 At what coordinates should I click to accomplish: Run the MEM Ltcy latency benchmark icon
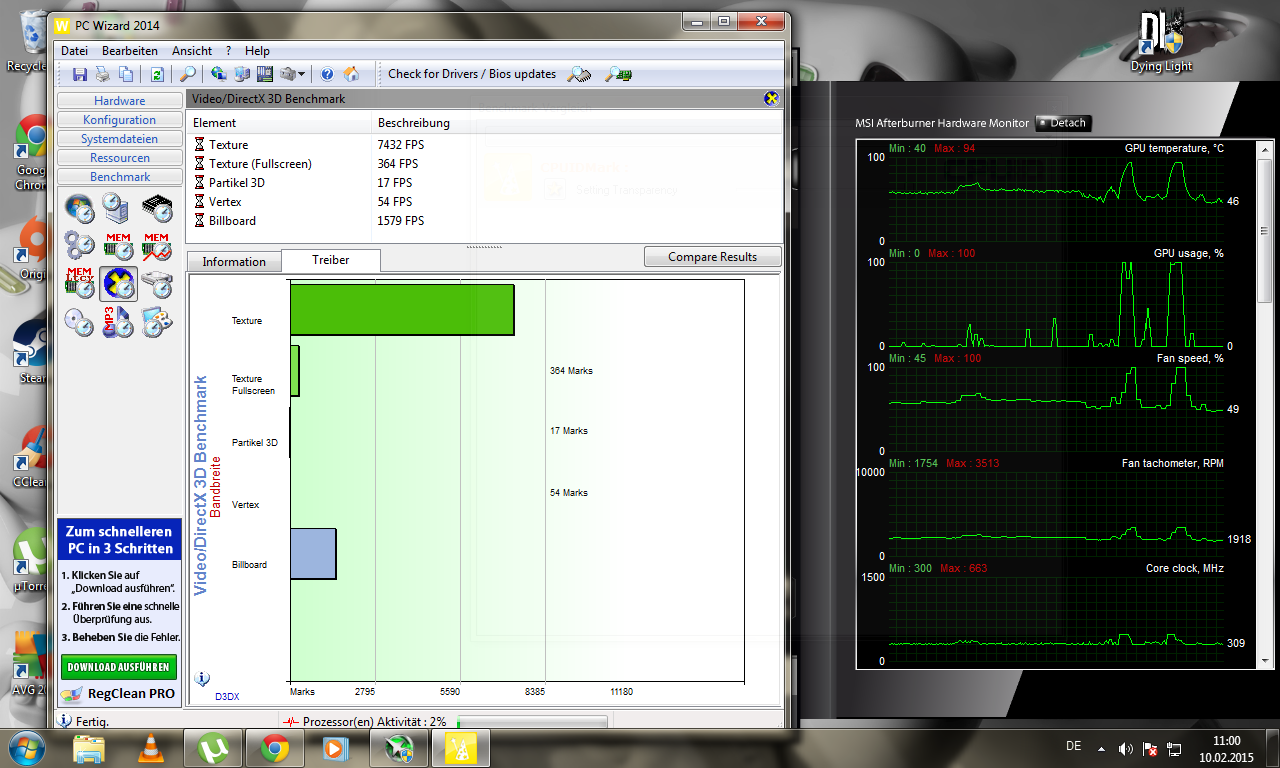pyautogui.click(x=80, y=284)
